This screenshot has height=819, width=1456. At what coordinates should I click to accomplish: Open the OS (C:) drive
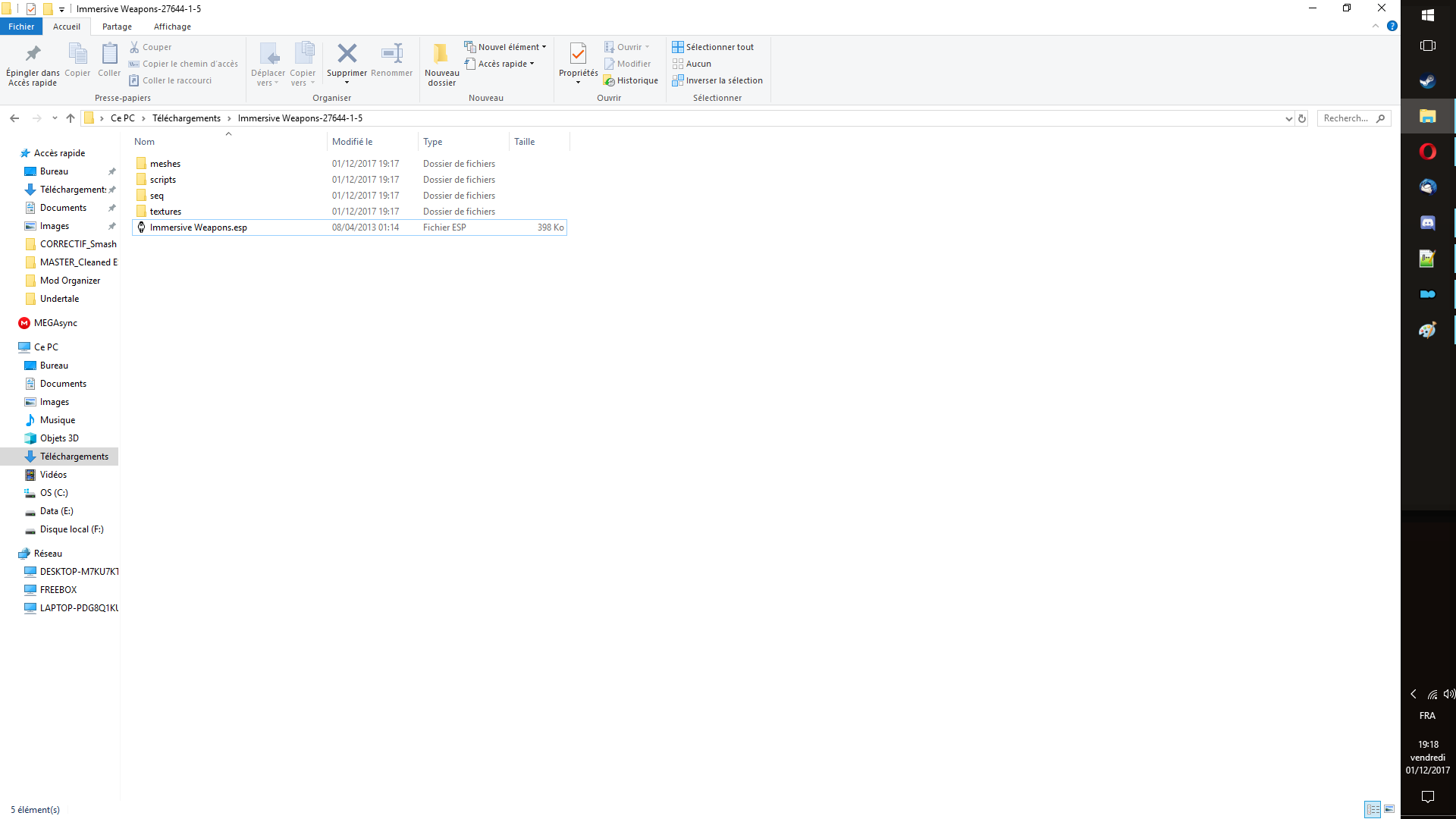click(54, 493)
